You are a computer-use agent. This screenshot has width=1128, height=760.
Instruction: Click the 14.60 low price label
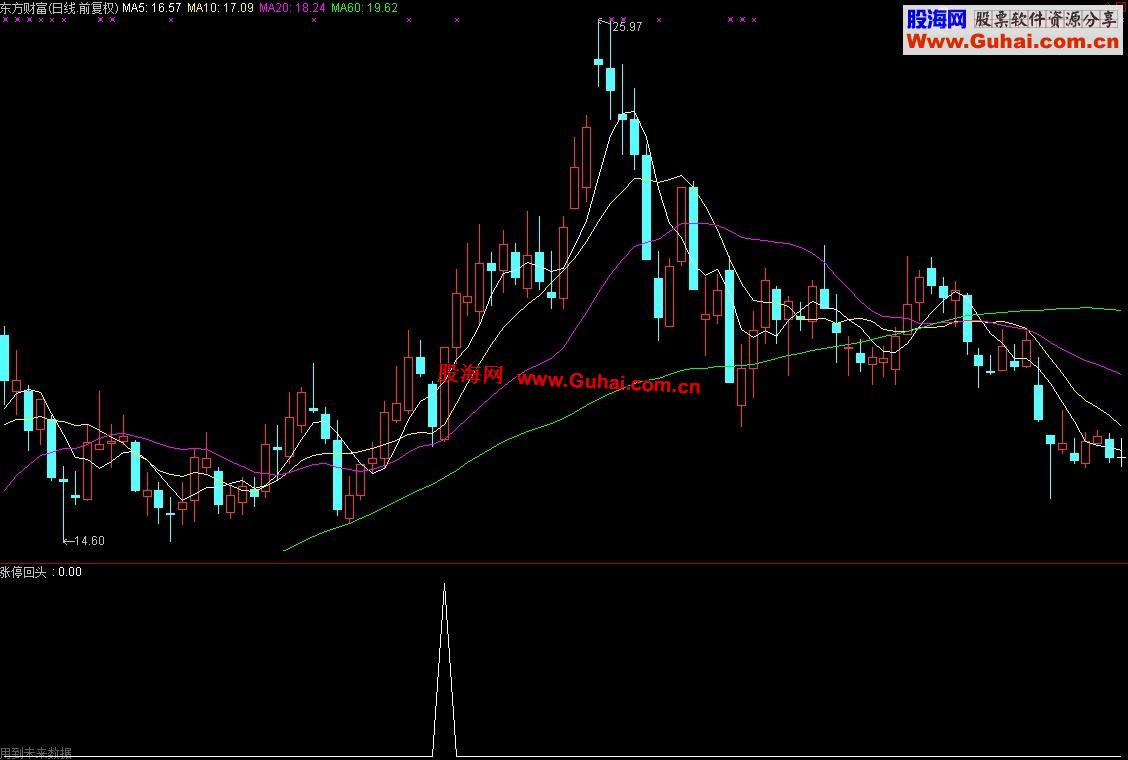click(89, 540)
